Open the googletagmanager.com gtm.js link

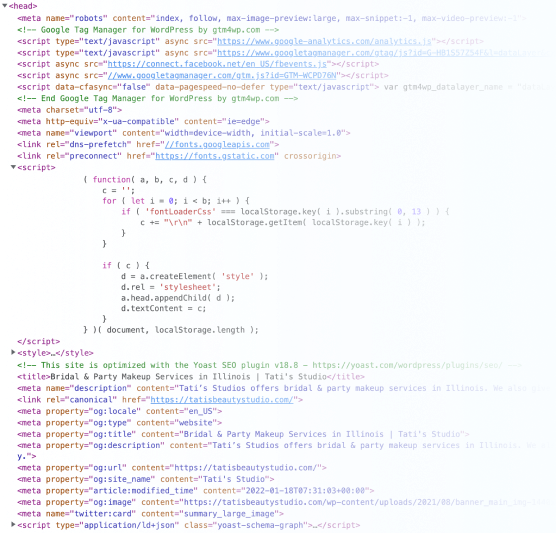[222, 76]
